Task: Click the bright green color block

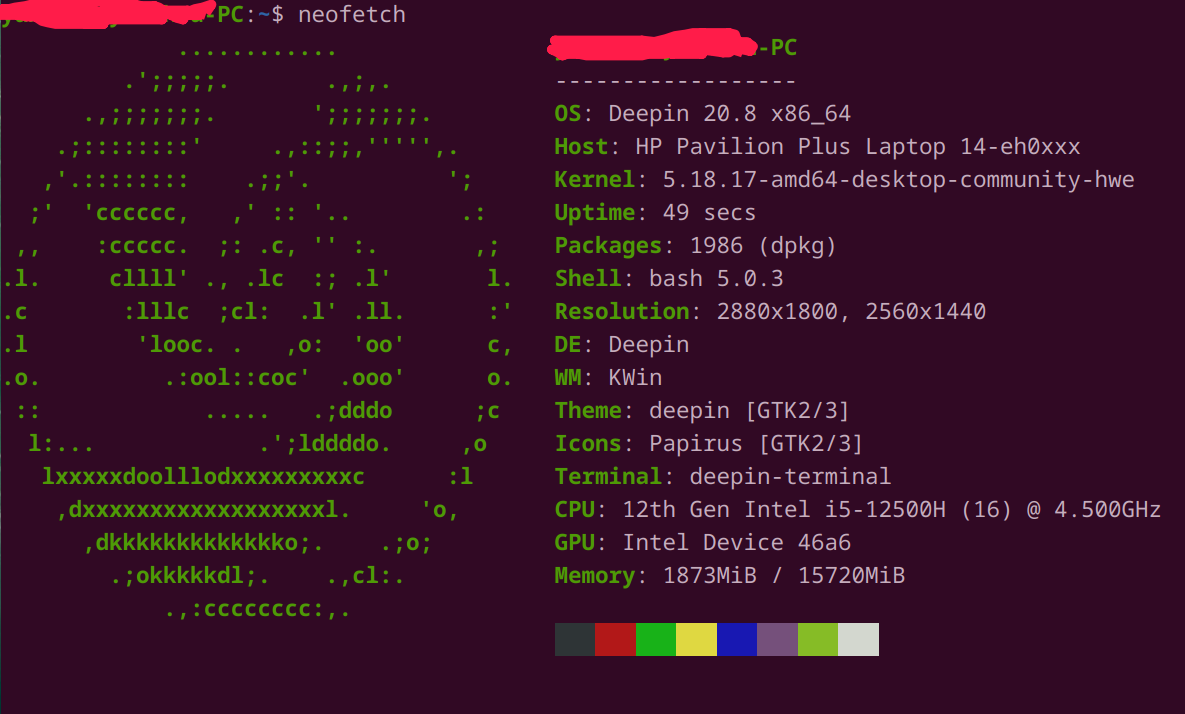Action: pos(656,639)
